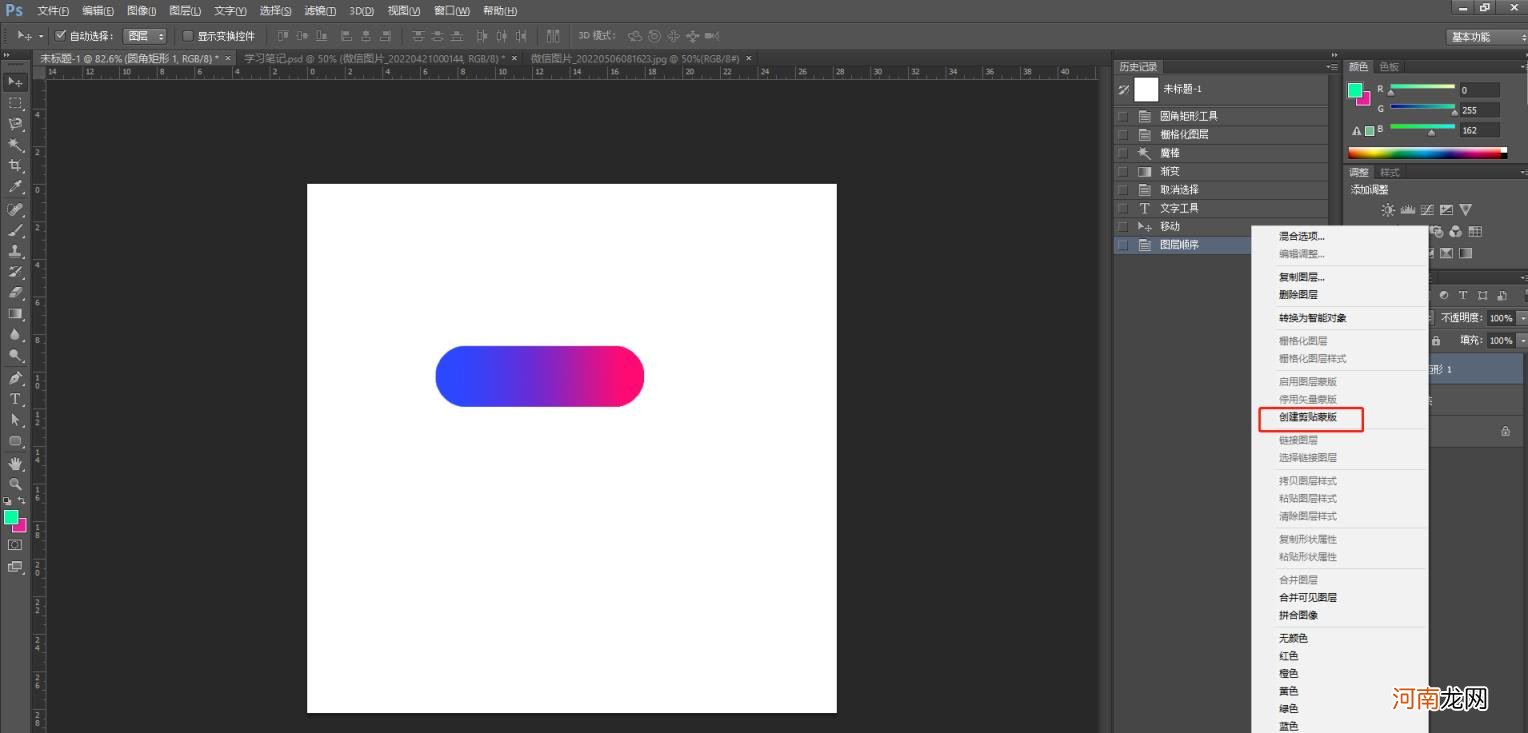Set history brush source at 渐变

click(x=1122, y=171)
